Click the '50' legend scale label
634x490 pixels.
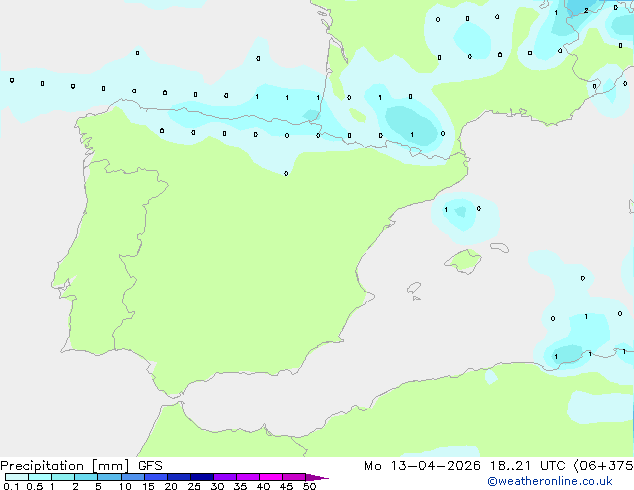point(309,486)
